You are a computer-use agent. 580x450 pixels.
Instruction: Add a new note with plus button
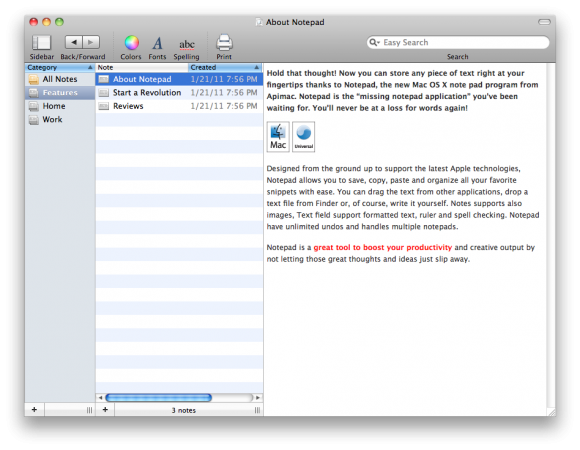coord(105,410)
